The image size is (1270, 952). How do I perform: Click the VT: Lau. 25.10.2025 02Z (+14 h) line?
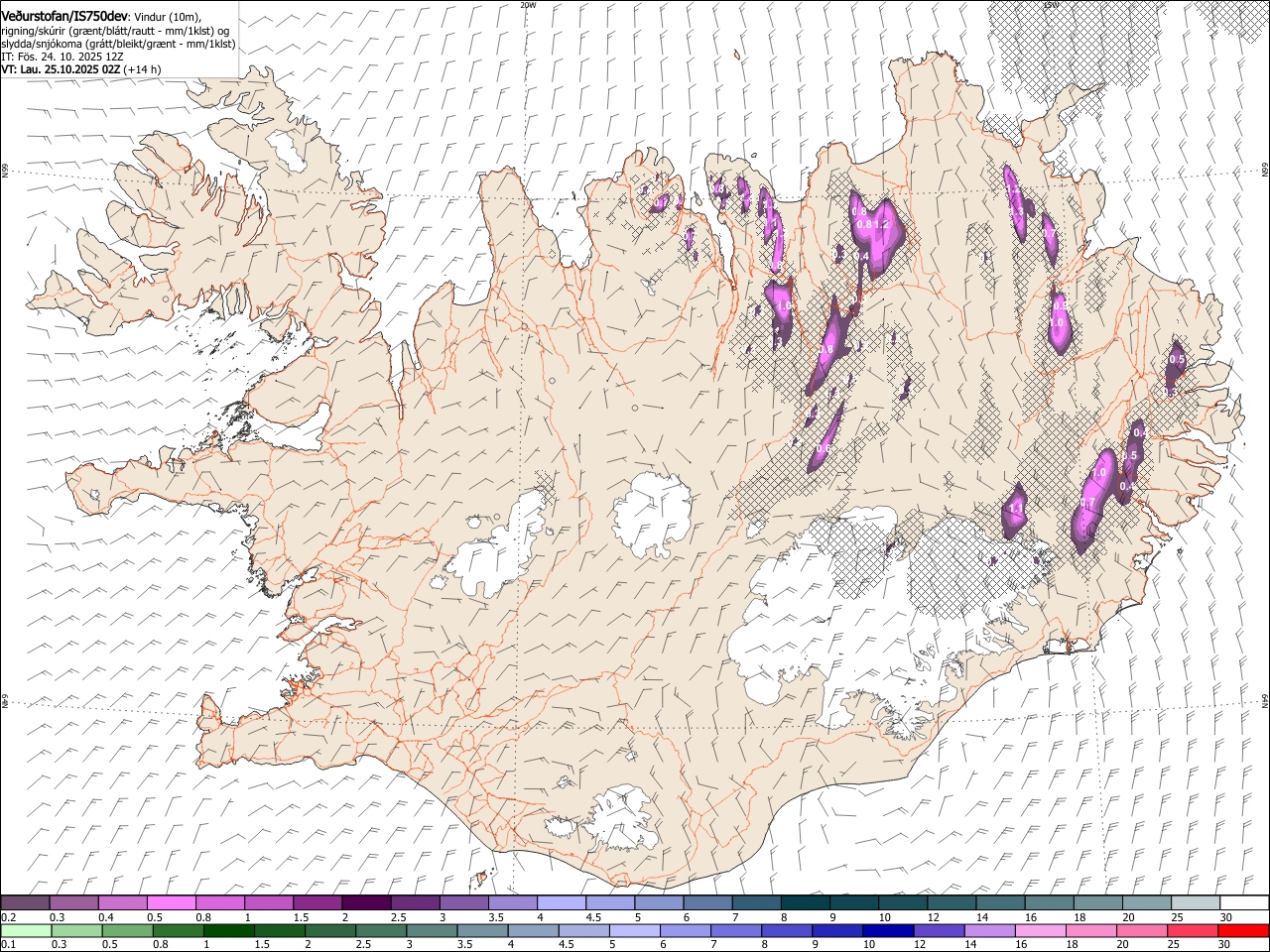pos(81,69)
